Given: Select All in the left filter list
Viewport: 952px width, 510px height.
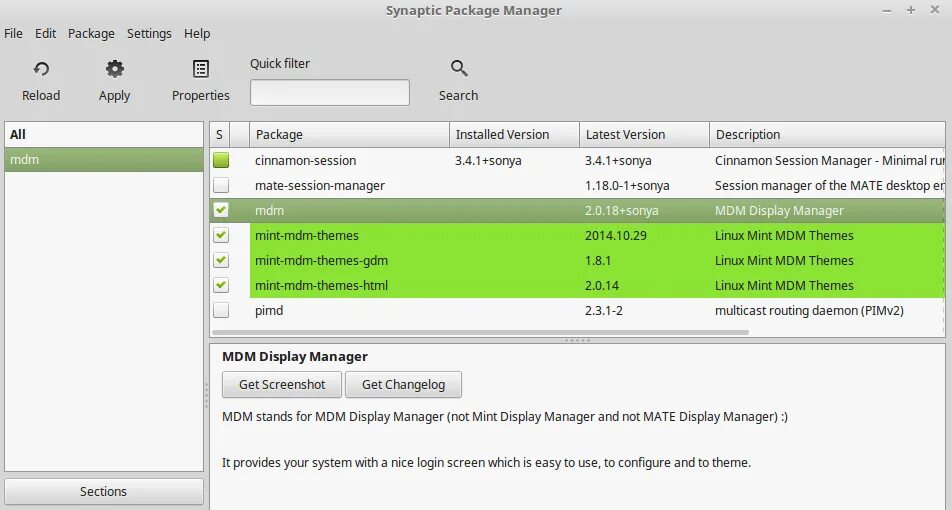Looking at the screenshot, I should coord(104,135).
